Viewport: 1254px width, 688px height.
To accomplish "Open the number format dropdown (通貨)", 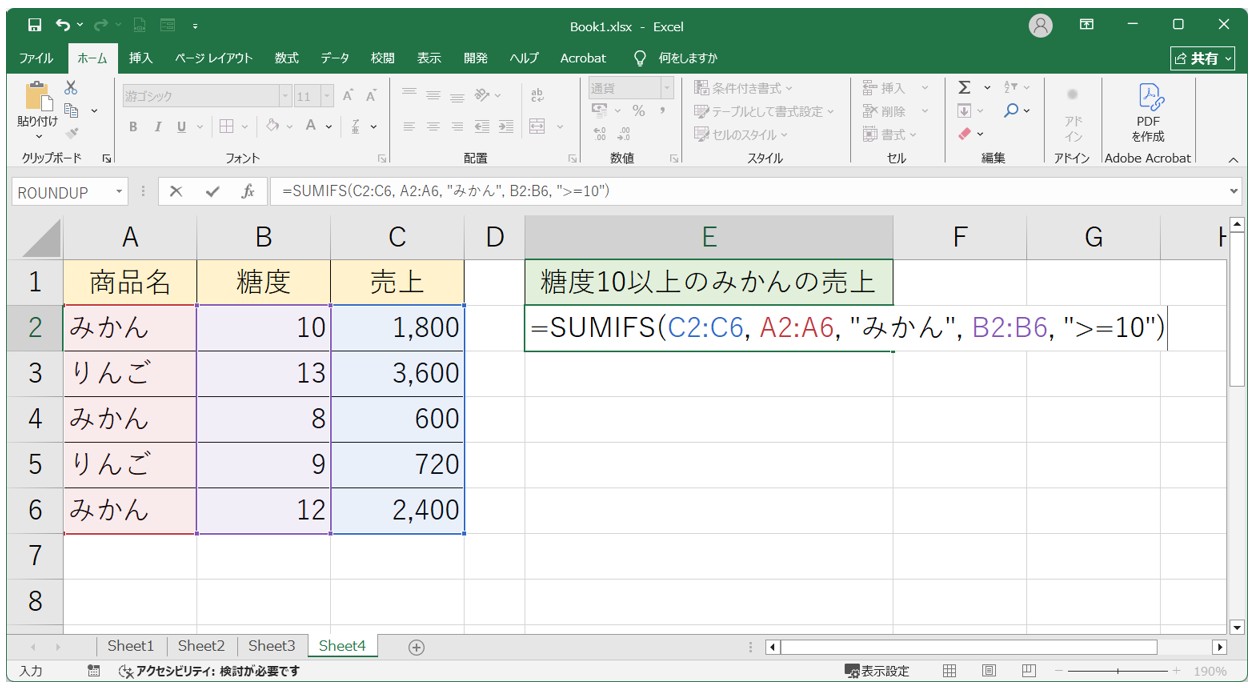I will [667, 88].
